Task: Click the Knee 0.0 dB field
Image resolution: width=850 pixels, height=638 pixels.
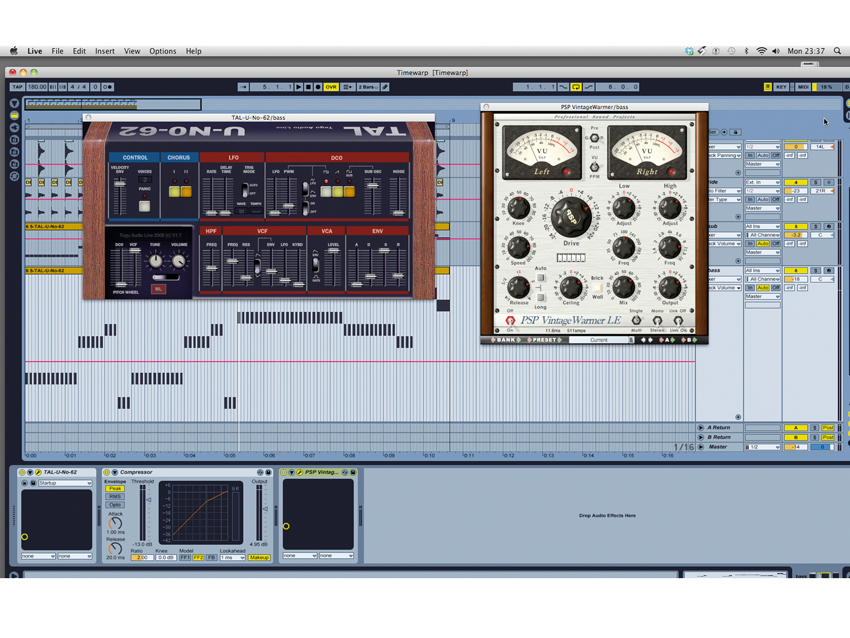Action: pos(166,557)
